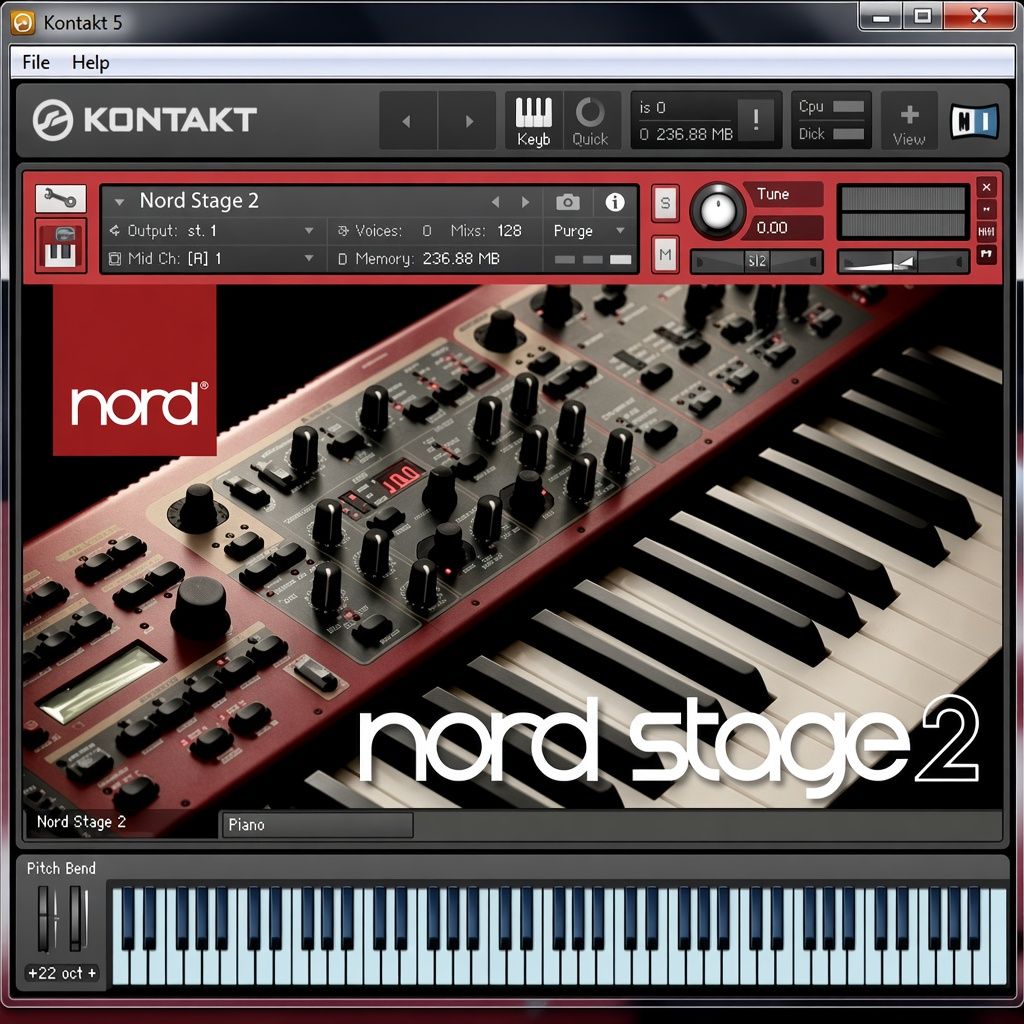Click the Midi Ch icon
The height and width of the screenshot is (1024, 1024).
(x=114, y=259)
